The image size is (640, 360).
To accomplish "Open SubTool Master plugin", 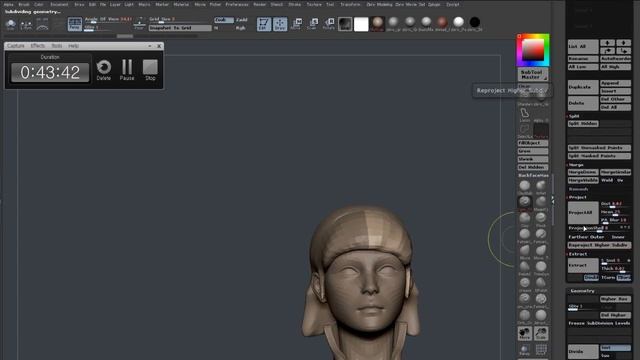I will pos(533,74).
